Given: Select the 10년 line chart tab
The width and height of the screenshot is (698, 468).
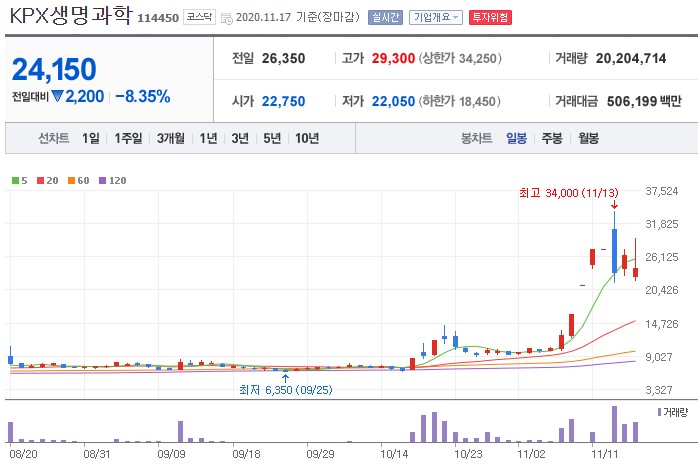Looking at the screenshot, I should 307,138.
